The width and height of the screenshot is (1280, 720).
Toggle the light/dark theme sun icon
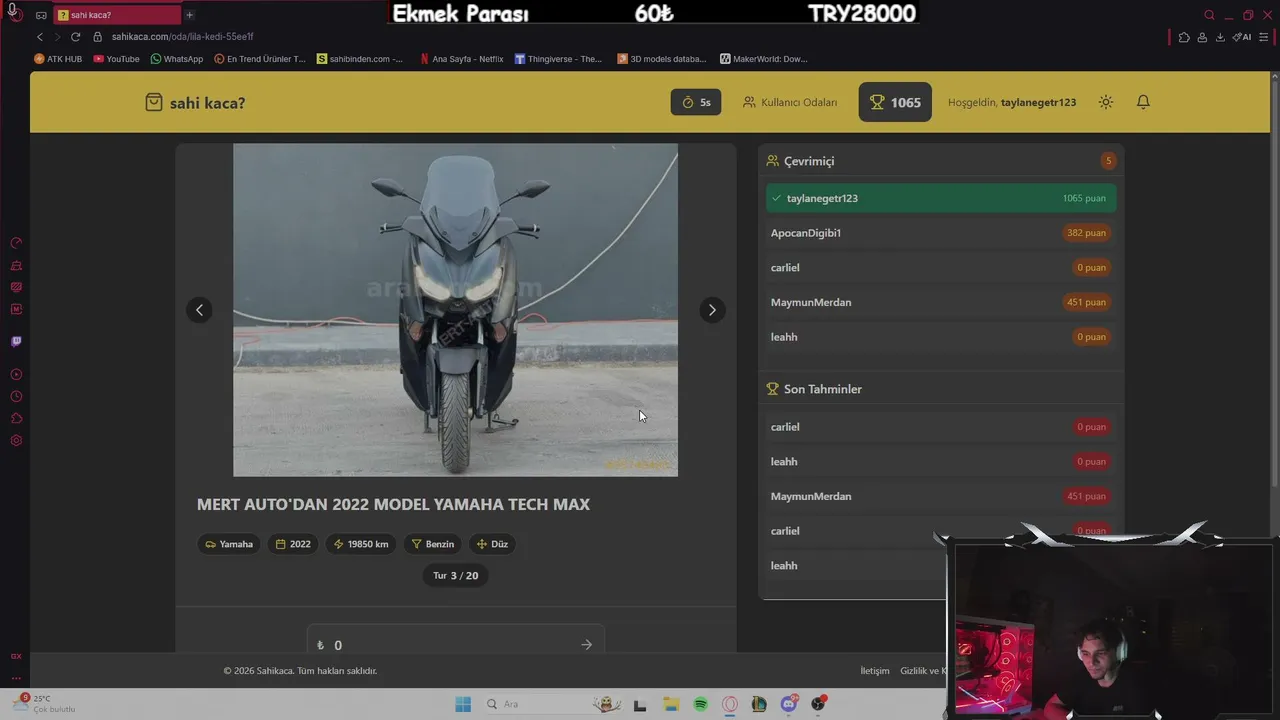[x=1105, y=102]
